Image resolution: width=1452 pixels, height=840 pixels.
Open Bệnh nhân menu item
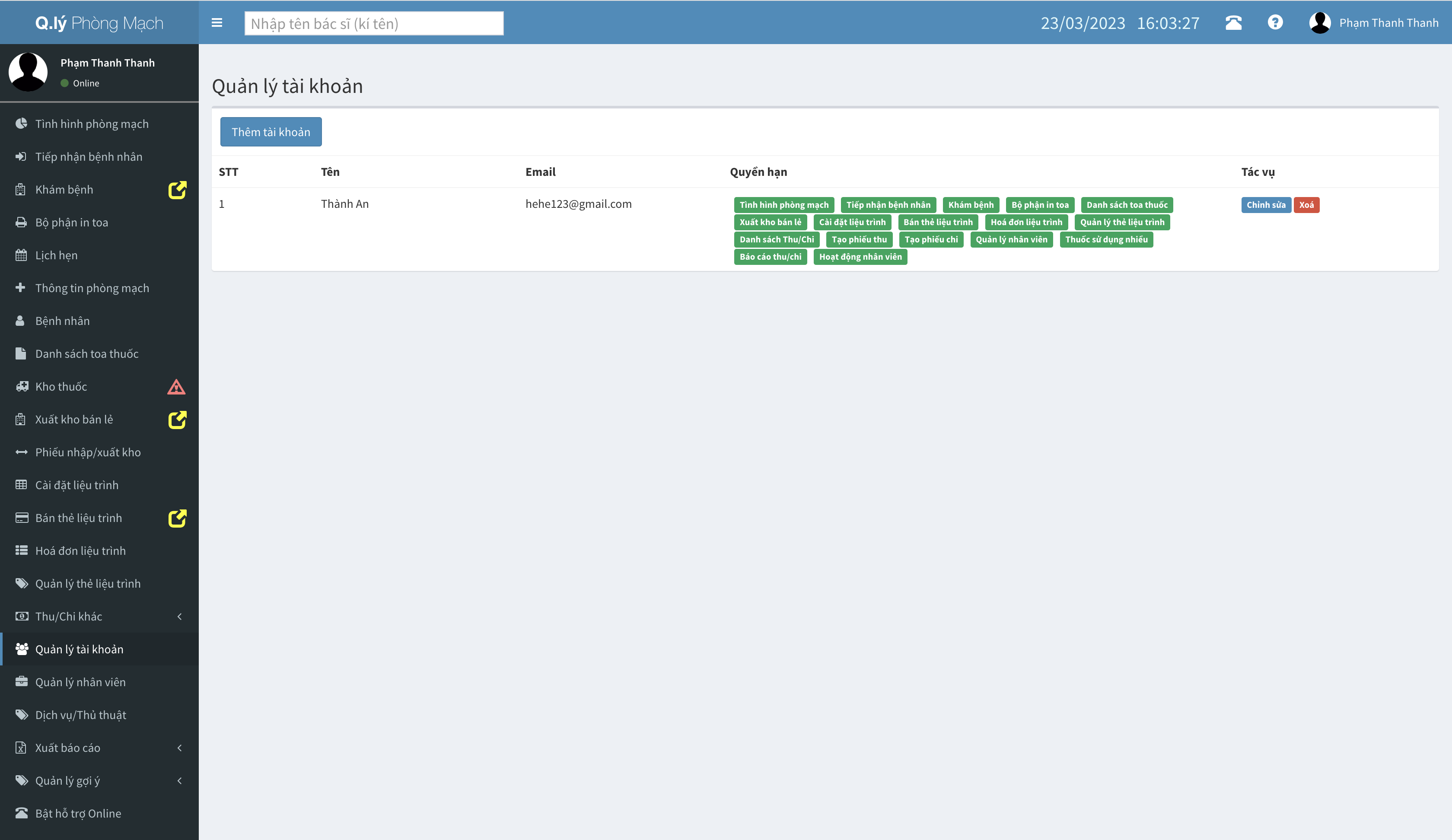[x=99, y=321]
